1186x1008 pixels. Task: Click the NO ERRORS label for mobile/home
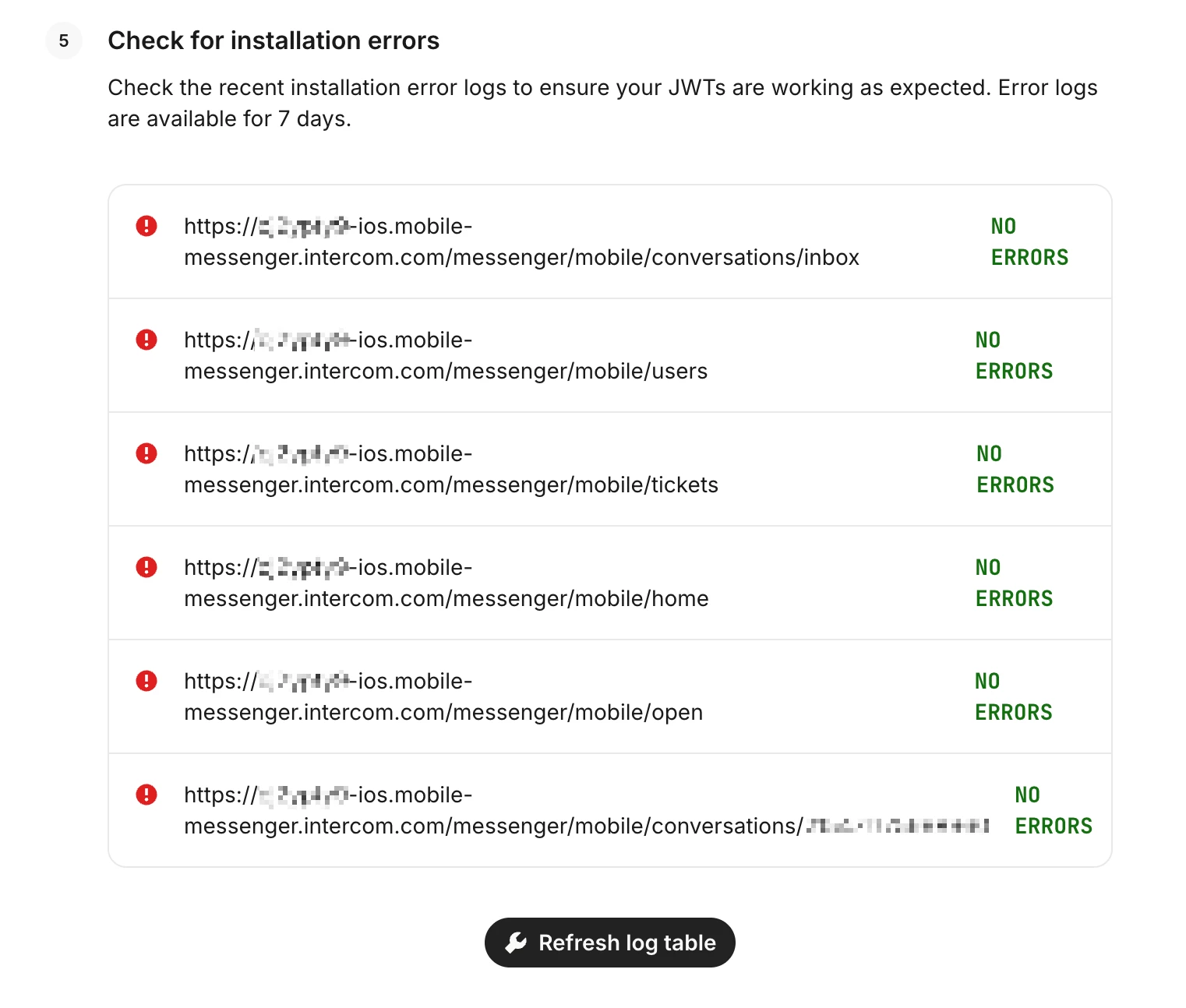pyautogui.click(x=1014, y=583)
